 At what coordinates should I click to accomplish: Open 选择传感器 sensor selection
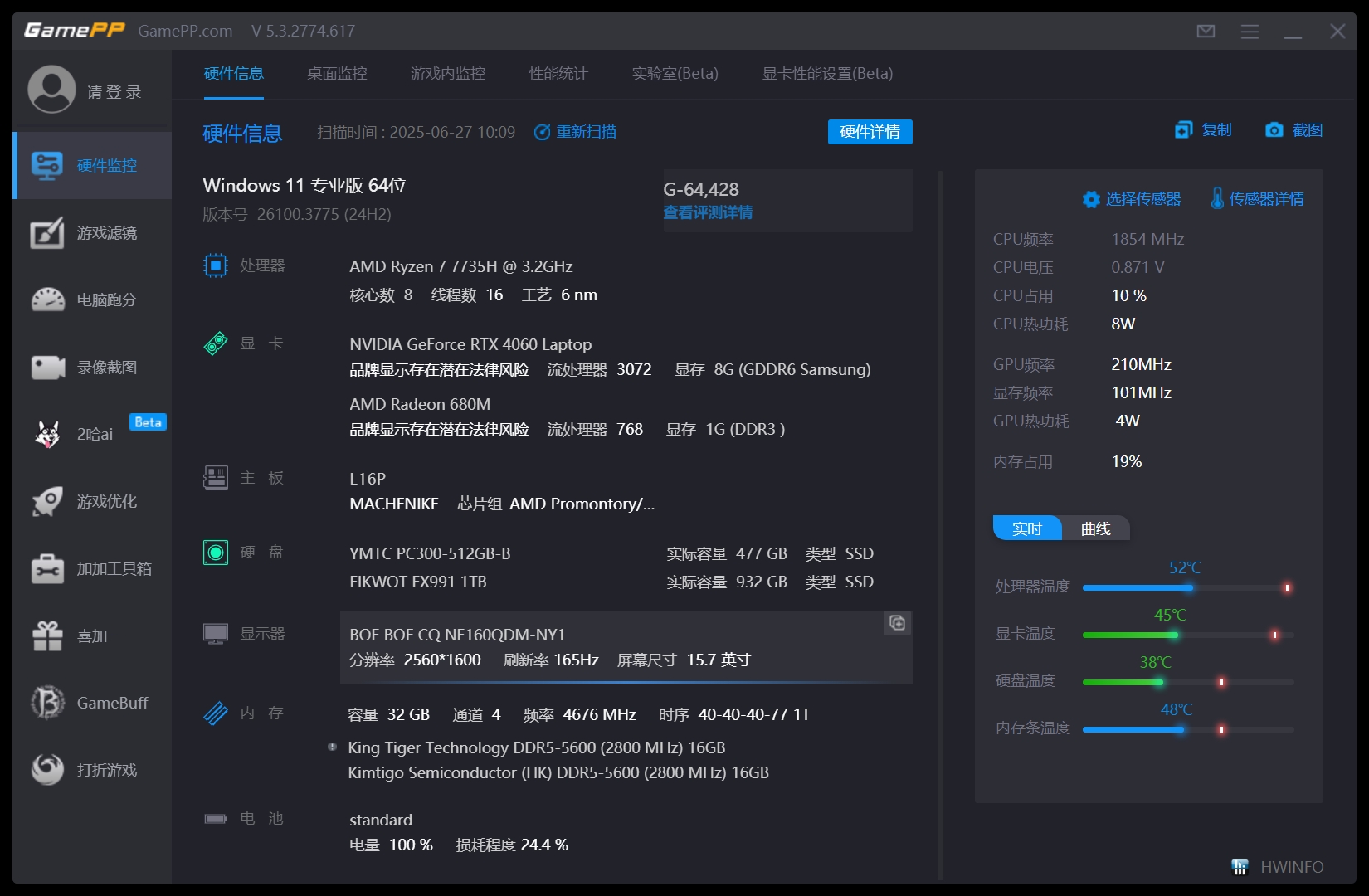(x=1131, y=199)
